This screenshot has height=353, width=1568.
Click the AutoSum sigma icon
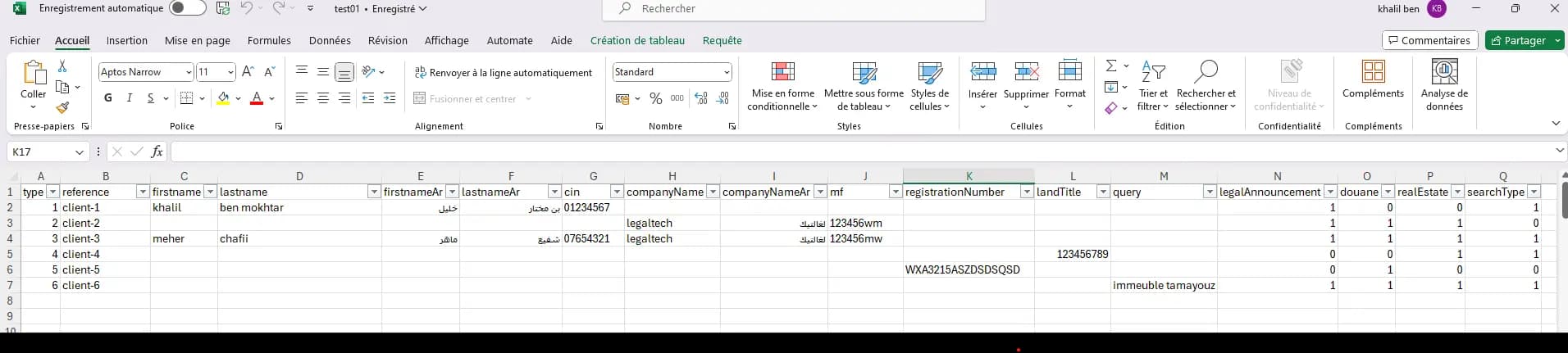pos(1111,66)
